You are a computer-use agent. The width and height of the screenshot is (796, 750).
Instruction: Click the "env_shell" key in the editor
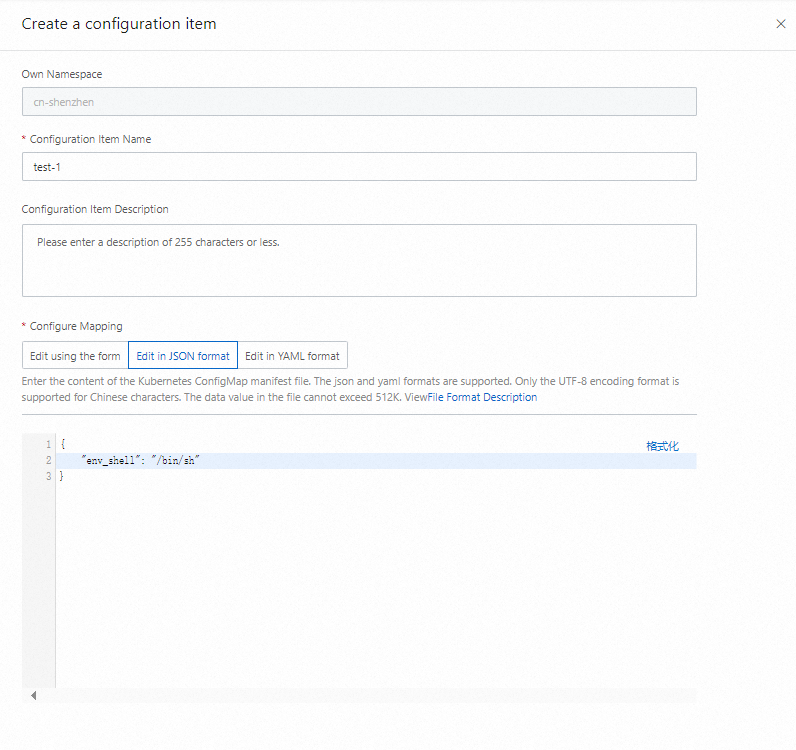[x=111, y=460]
